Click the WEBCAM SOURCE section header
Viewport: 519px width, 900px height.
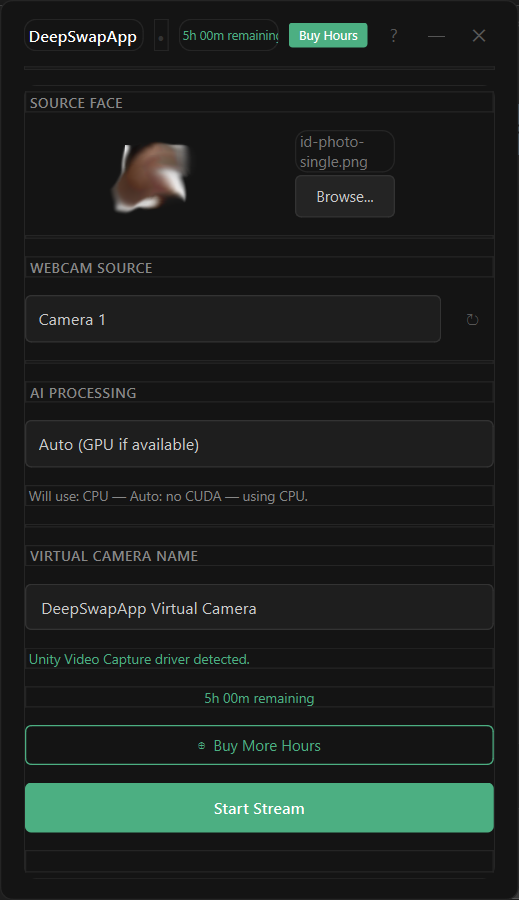click(91, 268)
